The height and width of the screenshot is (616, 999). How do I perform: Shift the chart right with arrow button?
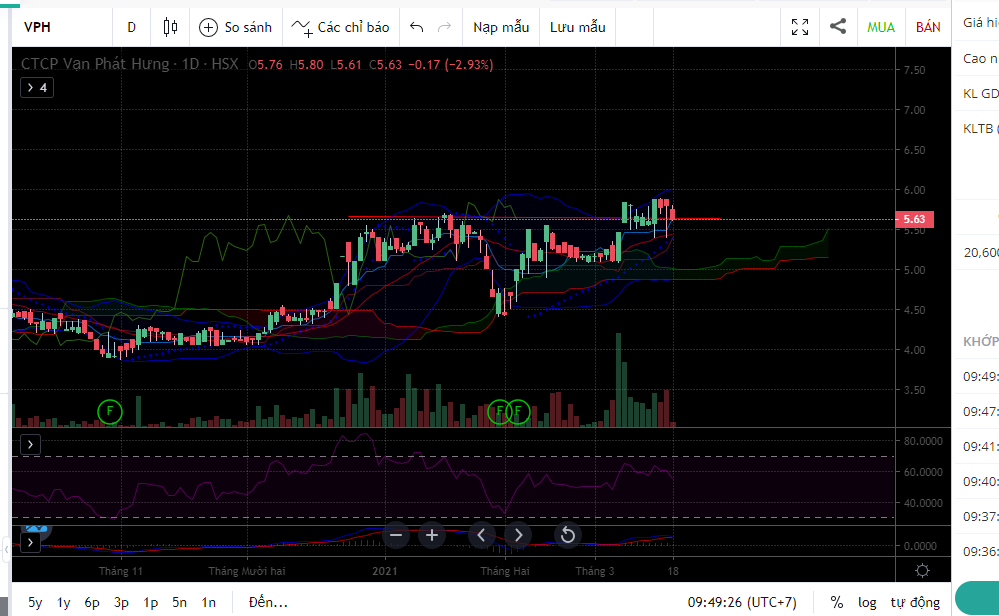tap(518, 535)
